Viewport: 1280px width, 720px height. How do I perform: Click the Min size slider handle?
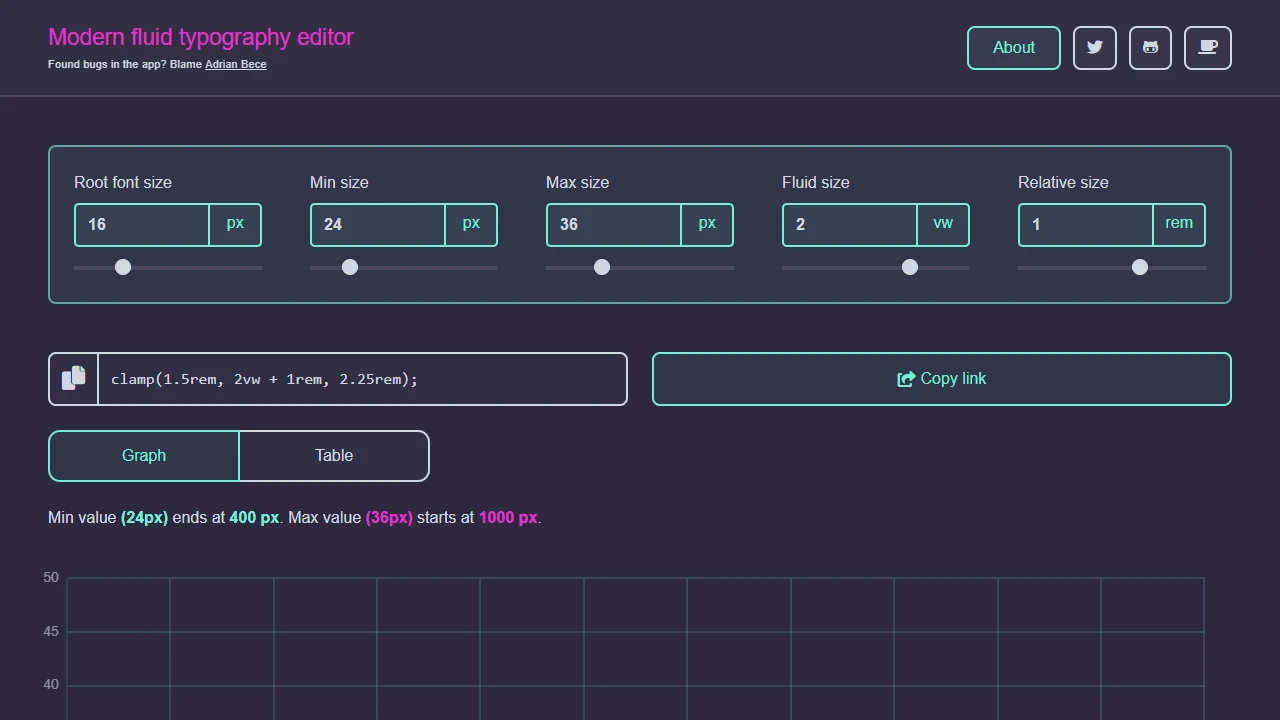tap(349, 267)
